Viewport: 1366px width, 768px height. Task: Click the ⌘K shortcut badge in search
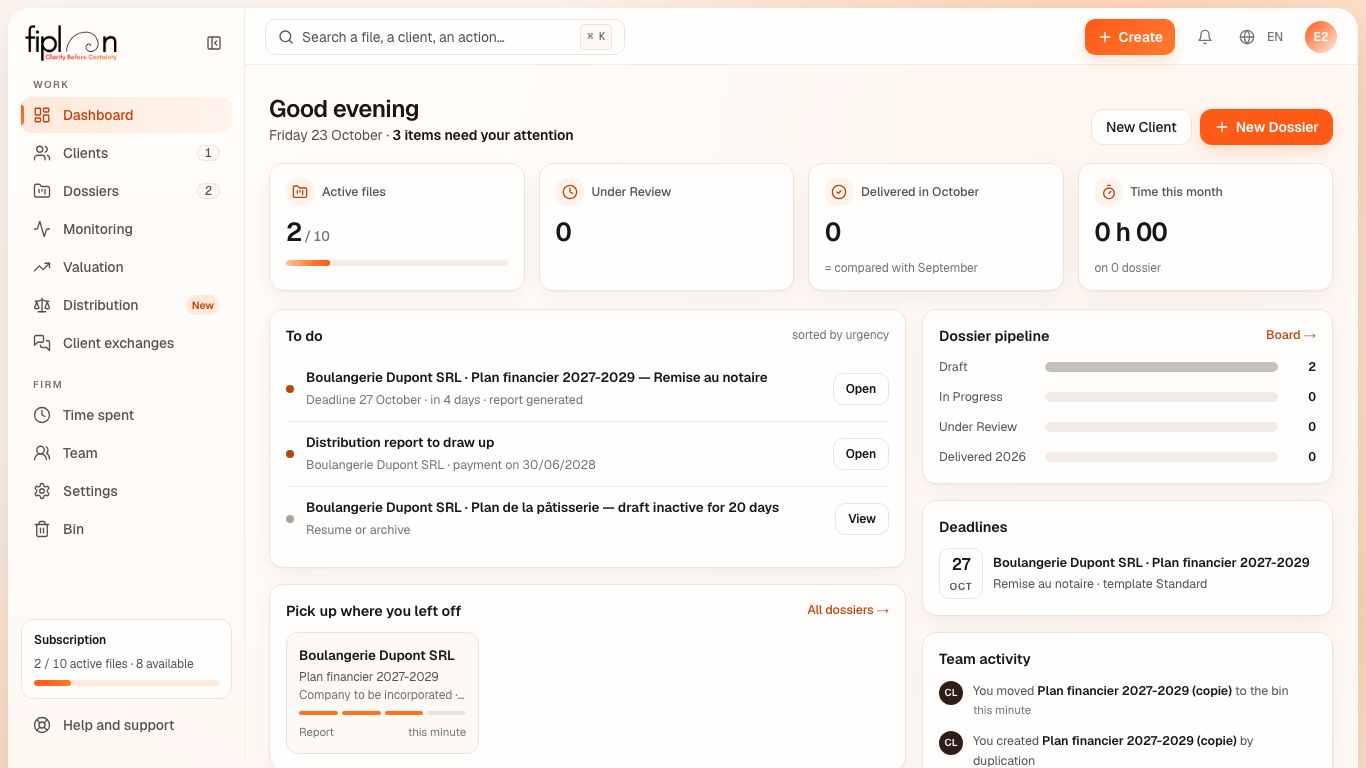pyautogui.click(x=596, y=37)
